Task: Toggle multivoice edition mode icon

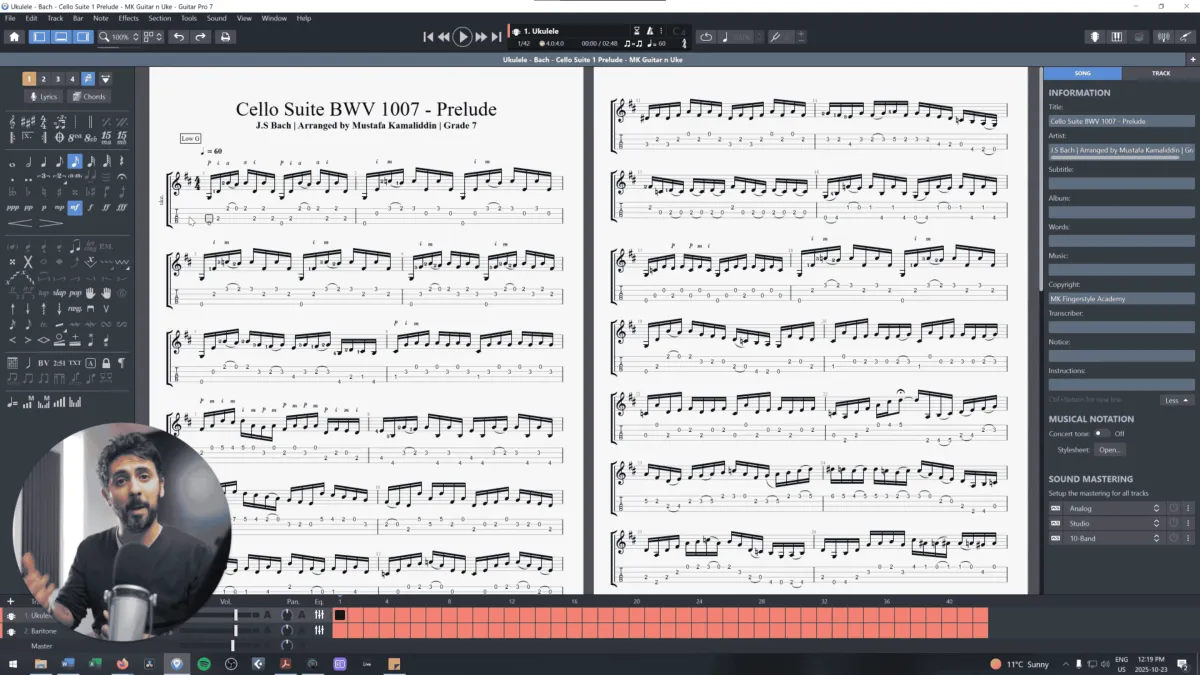Action: 88,79
